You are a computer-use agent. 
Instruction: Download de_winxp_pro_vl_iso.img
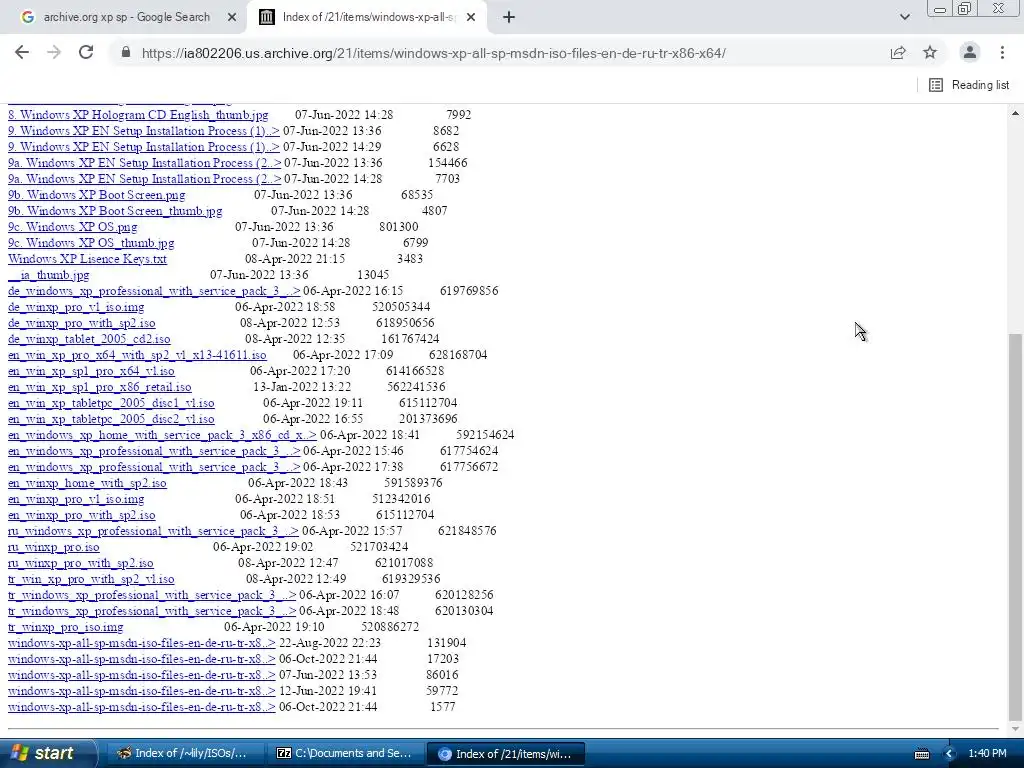76,307
